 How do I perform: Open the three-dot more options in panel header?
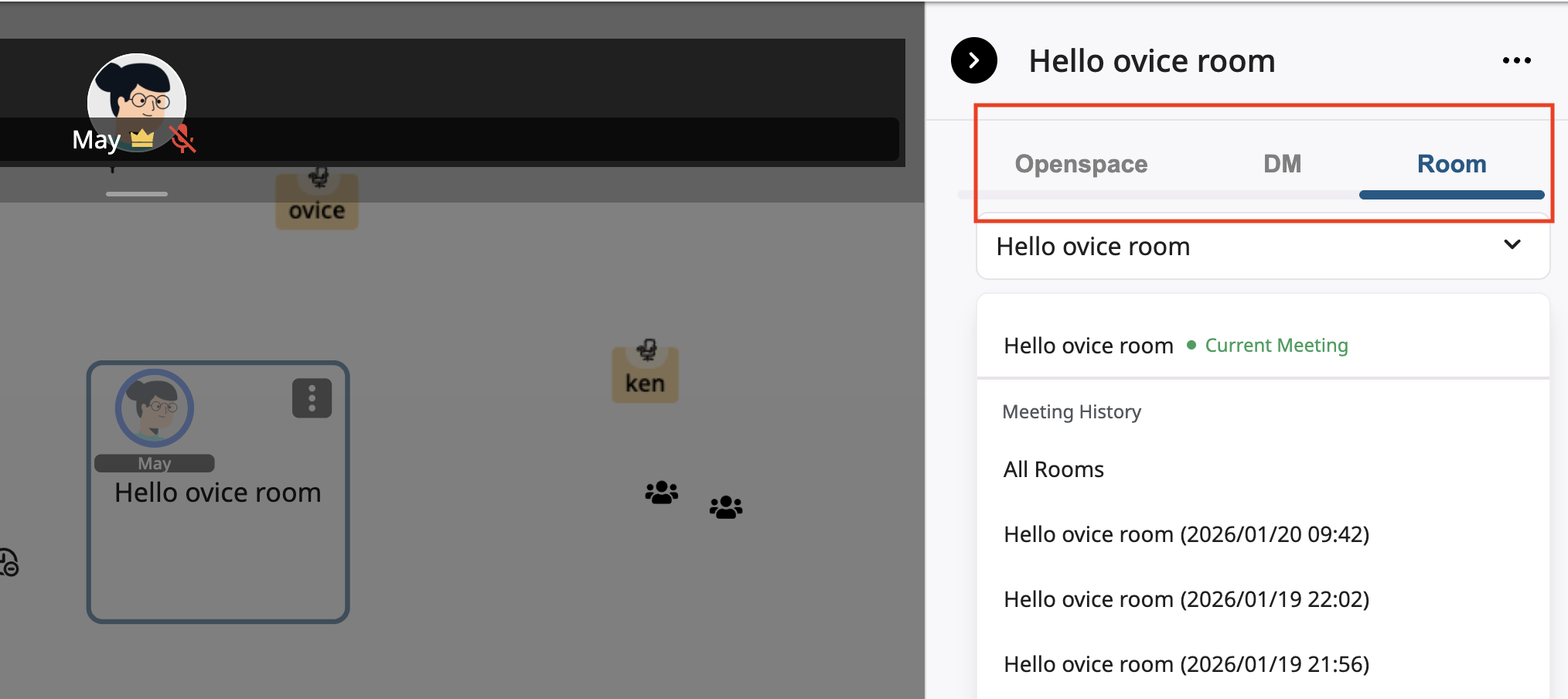coord(1516,60)
